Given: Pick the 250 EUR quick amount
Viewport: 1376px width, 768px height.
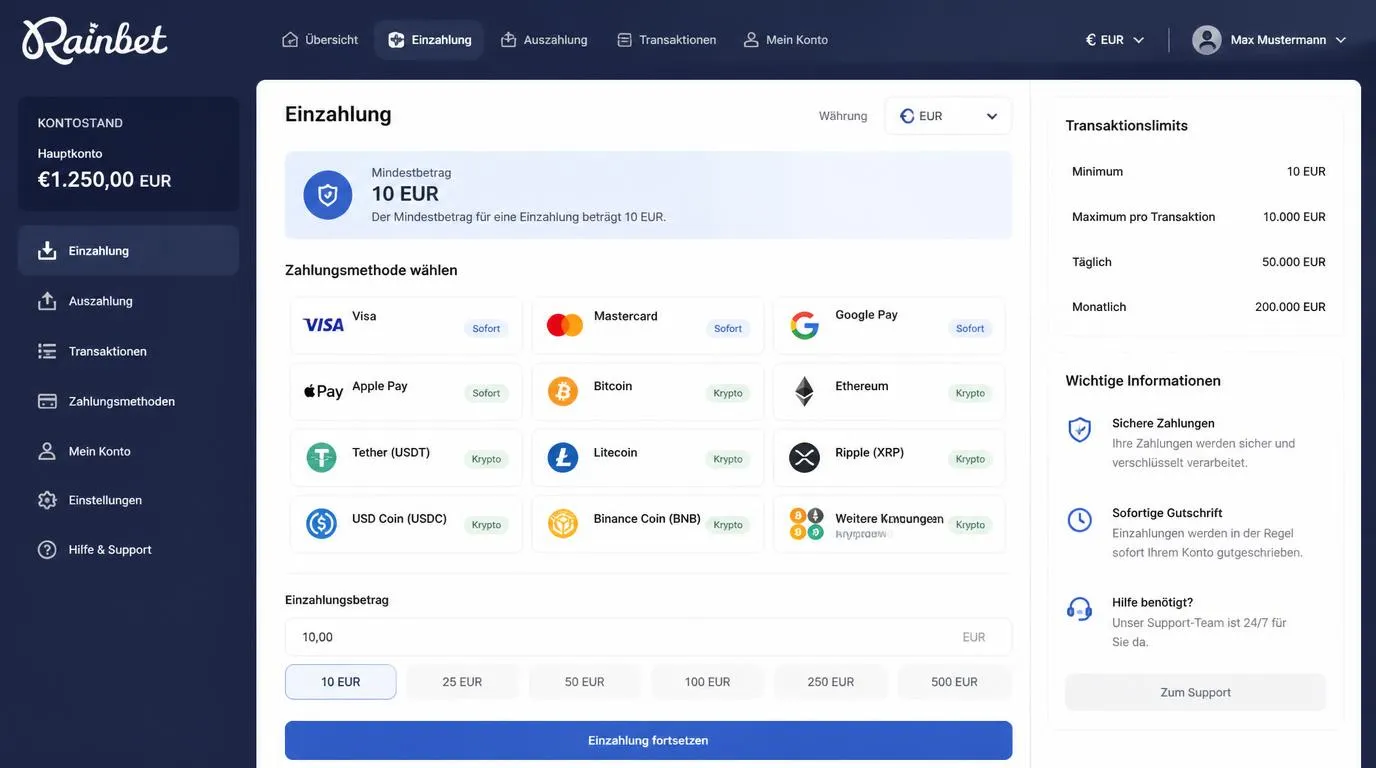Looking at the screenshot, I should 830,682.
